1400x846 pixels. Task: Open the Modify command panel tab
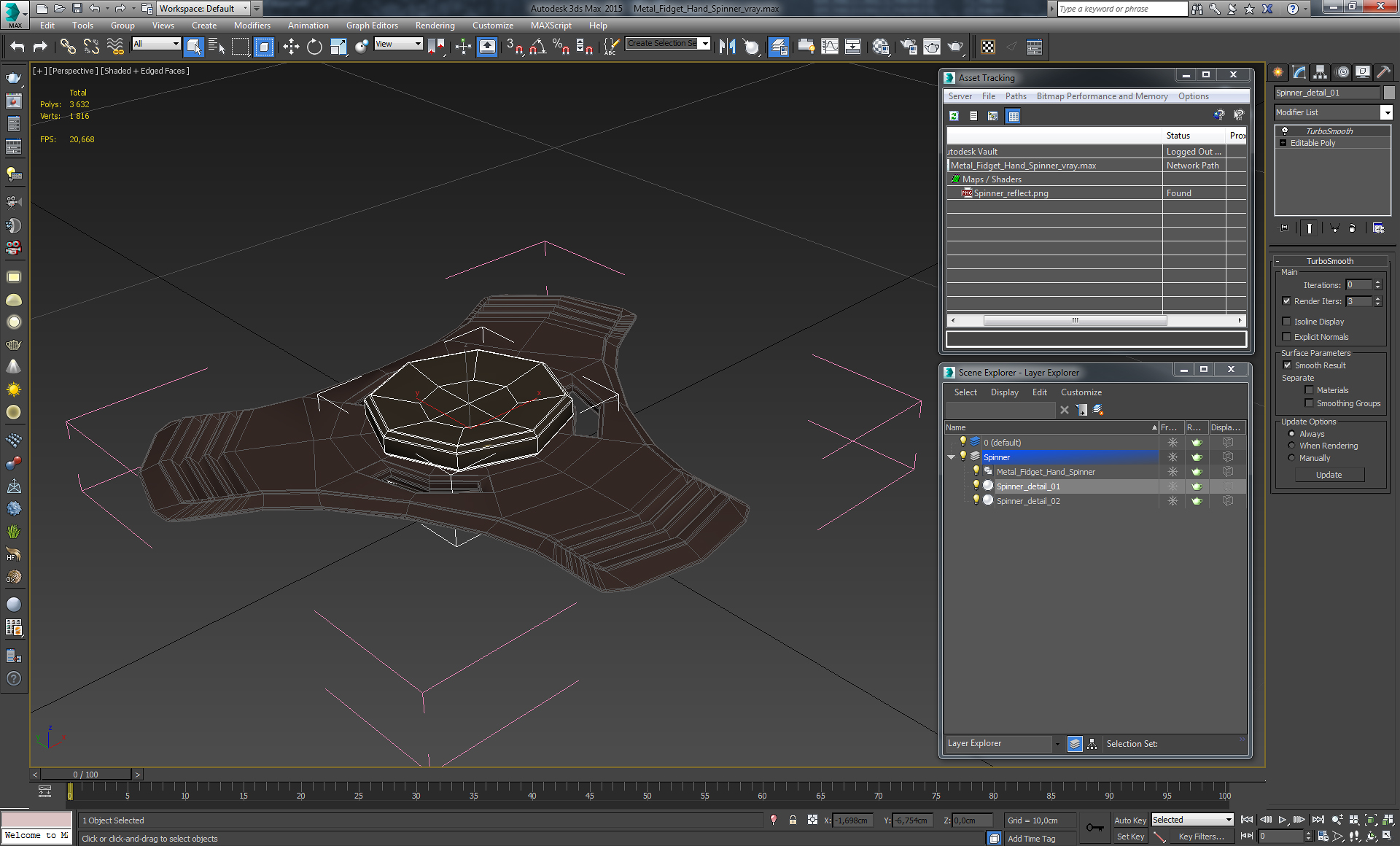point(1299,72)
